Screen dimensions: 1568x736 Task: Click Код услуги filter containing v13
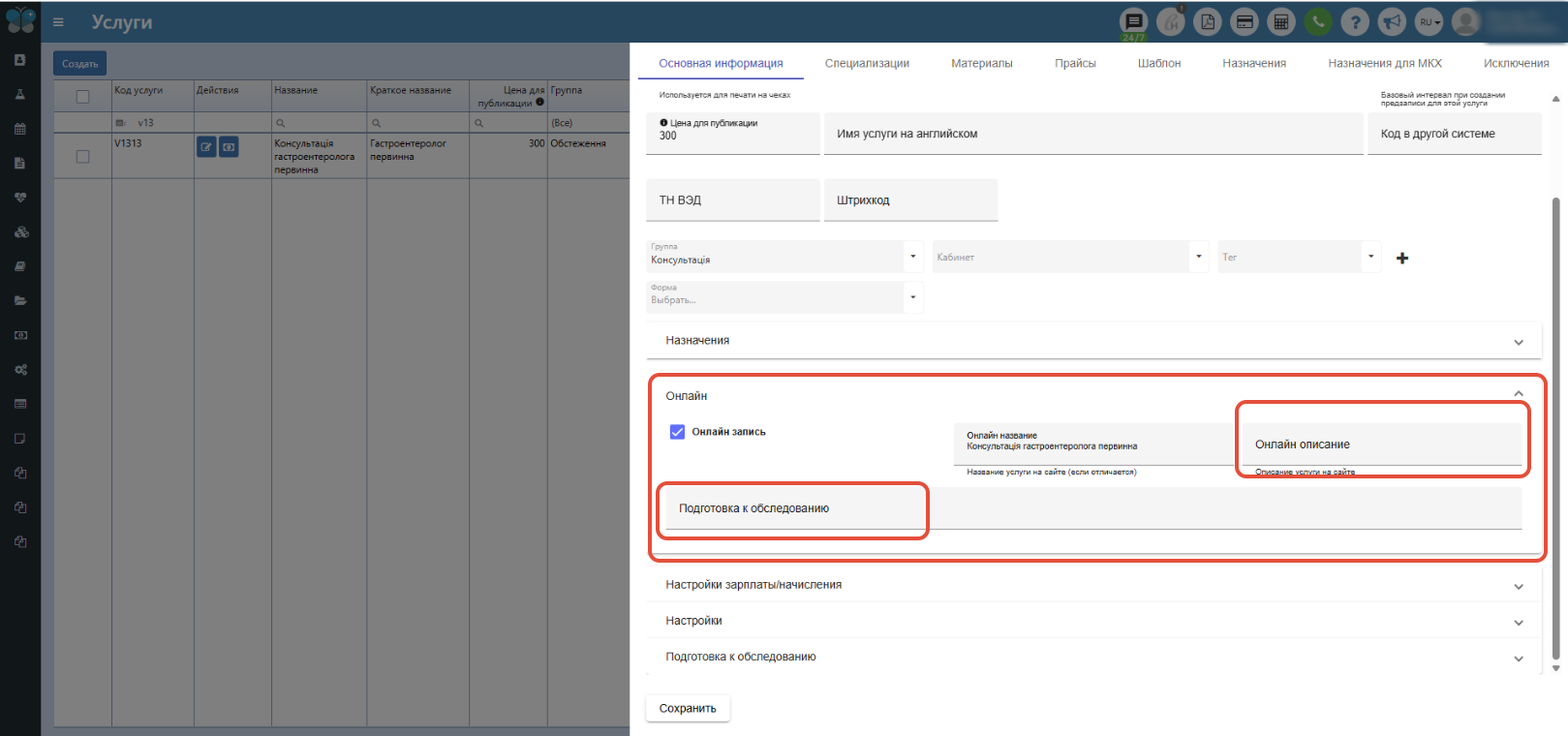(x=153, y=123)
